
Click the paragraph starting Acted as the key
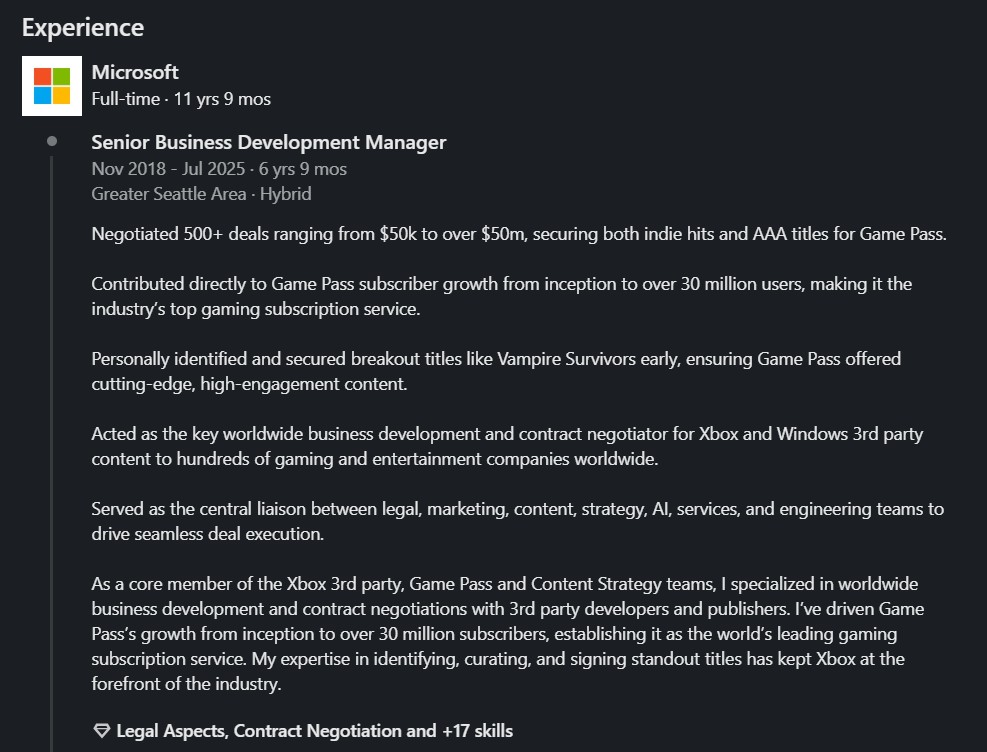(x=507, y=446)
